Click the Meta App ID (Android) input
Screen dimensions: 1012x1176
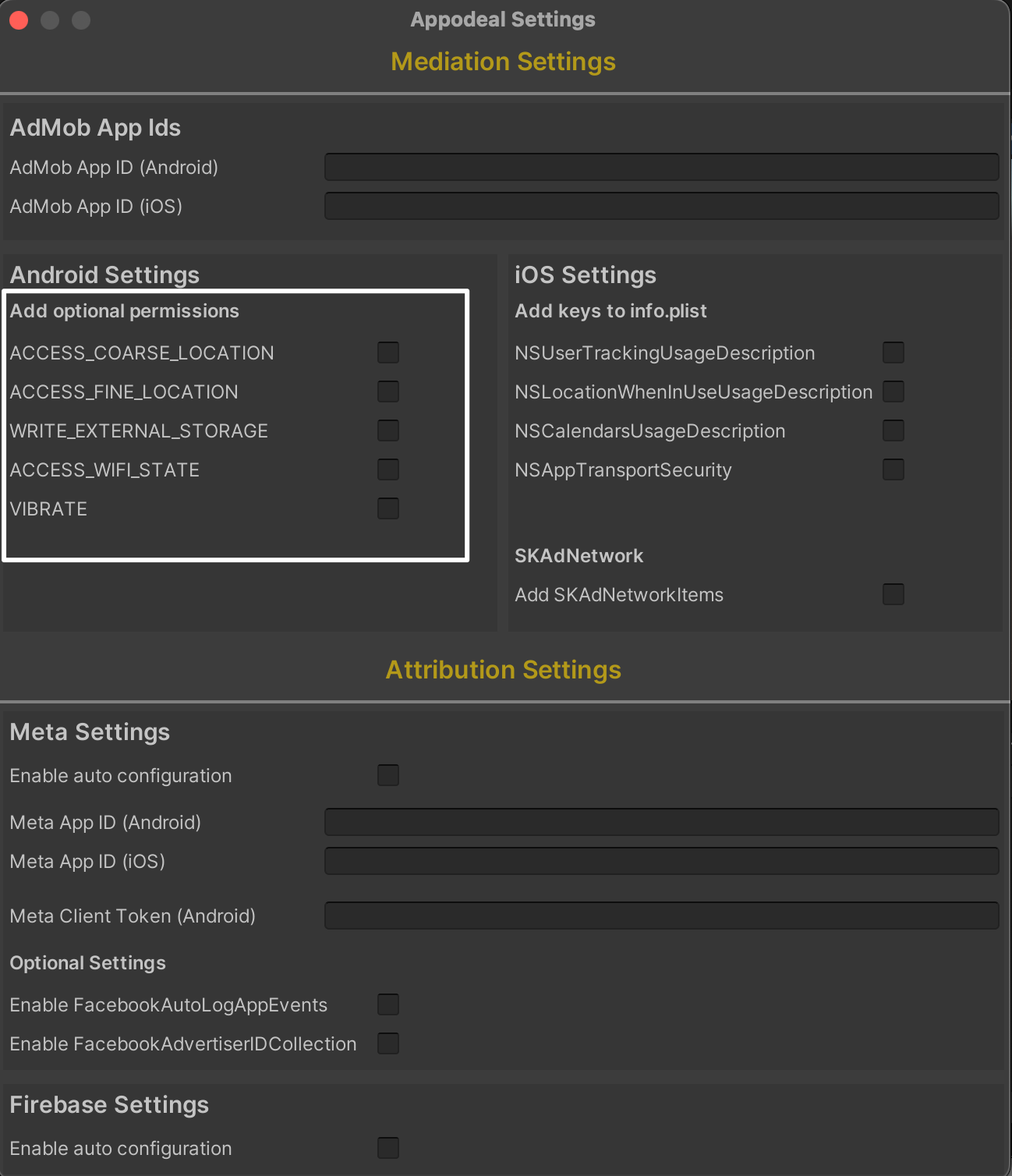661,822
